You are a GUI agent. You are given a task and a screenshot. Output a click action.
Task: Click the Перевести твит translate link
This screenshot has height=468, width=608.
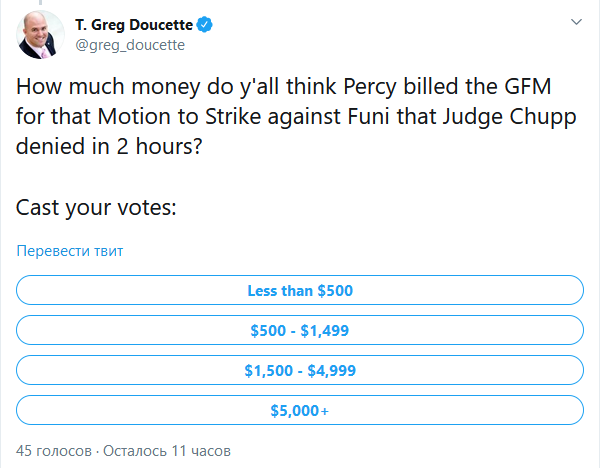(x=70, y=251)
